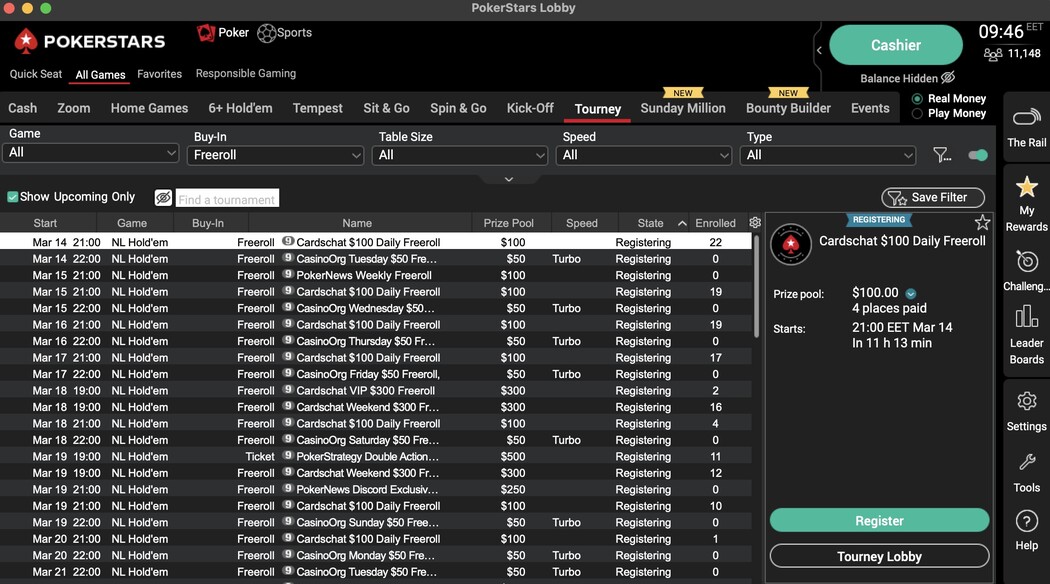This screenshot has height=584, width=1050.
Task: Click the tournament spade badge icon
Action: click(791, 244)
